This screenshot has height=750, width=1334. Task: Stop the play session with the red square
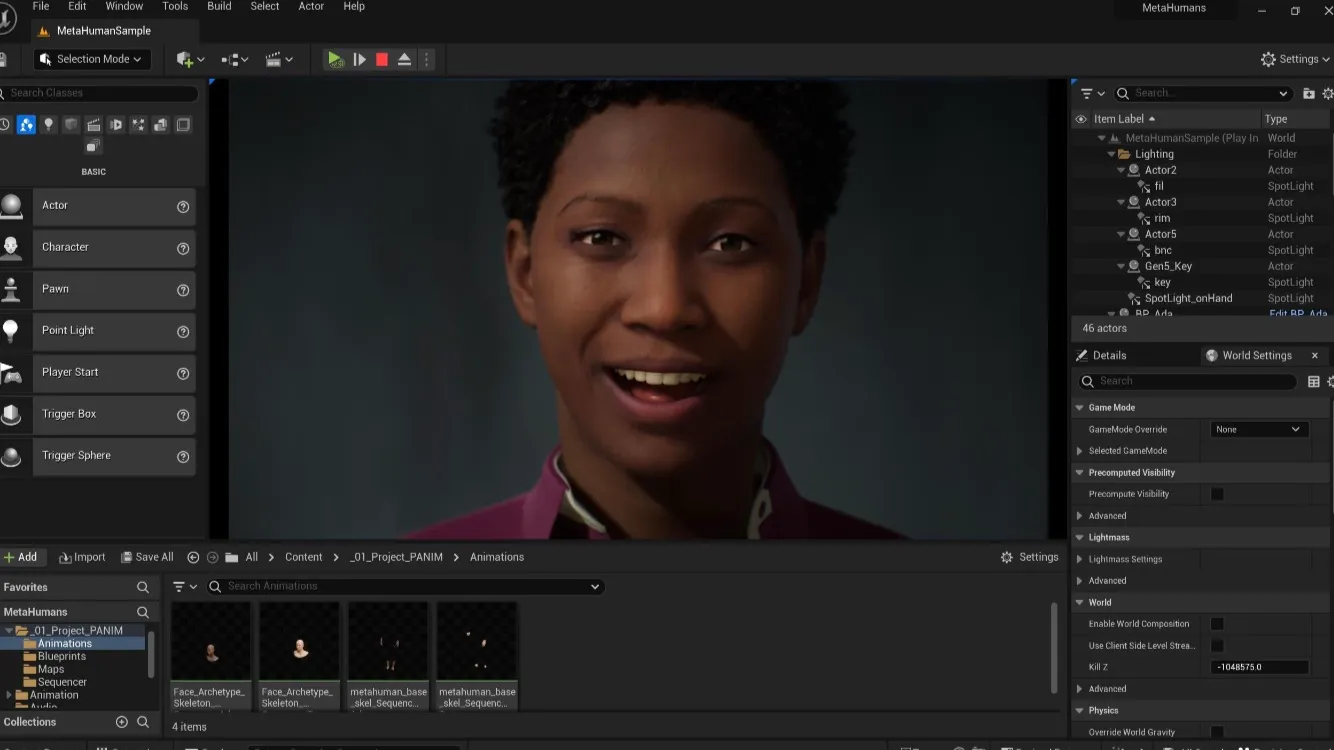(382, 60)
